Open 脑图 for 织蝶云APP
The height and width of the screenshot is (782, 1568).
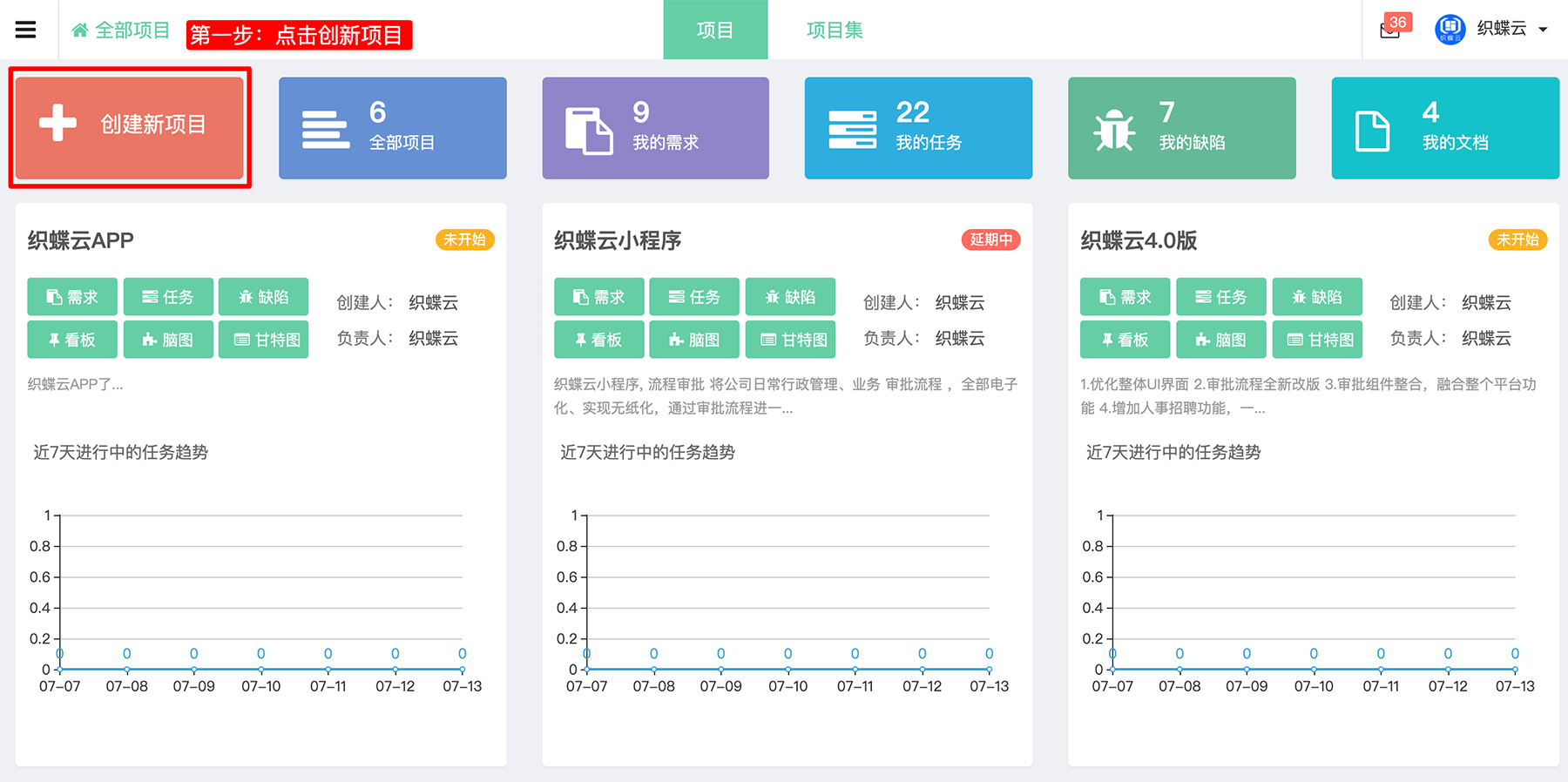pyautogui.click(x=168, y=340)
